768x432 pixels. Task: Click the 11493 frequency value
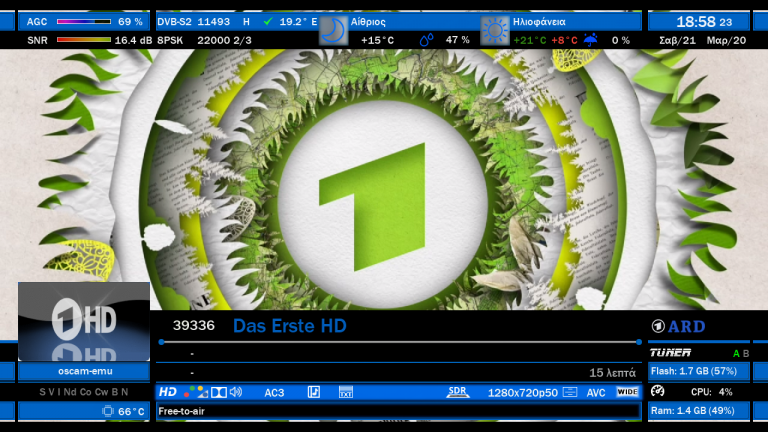[x=214, y=22]
